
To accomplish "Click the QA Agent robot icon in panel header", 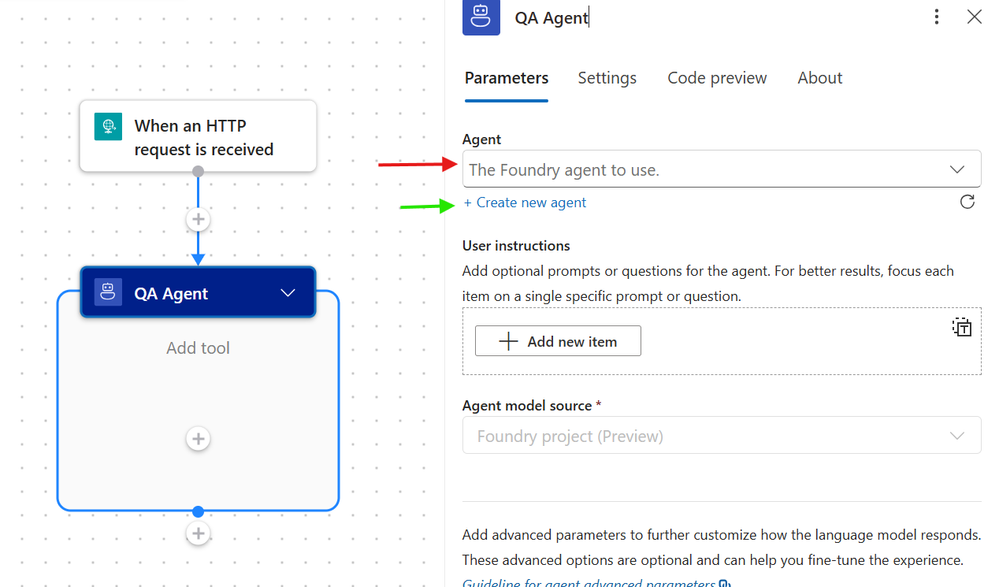I will (481, 17).
